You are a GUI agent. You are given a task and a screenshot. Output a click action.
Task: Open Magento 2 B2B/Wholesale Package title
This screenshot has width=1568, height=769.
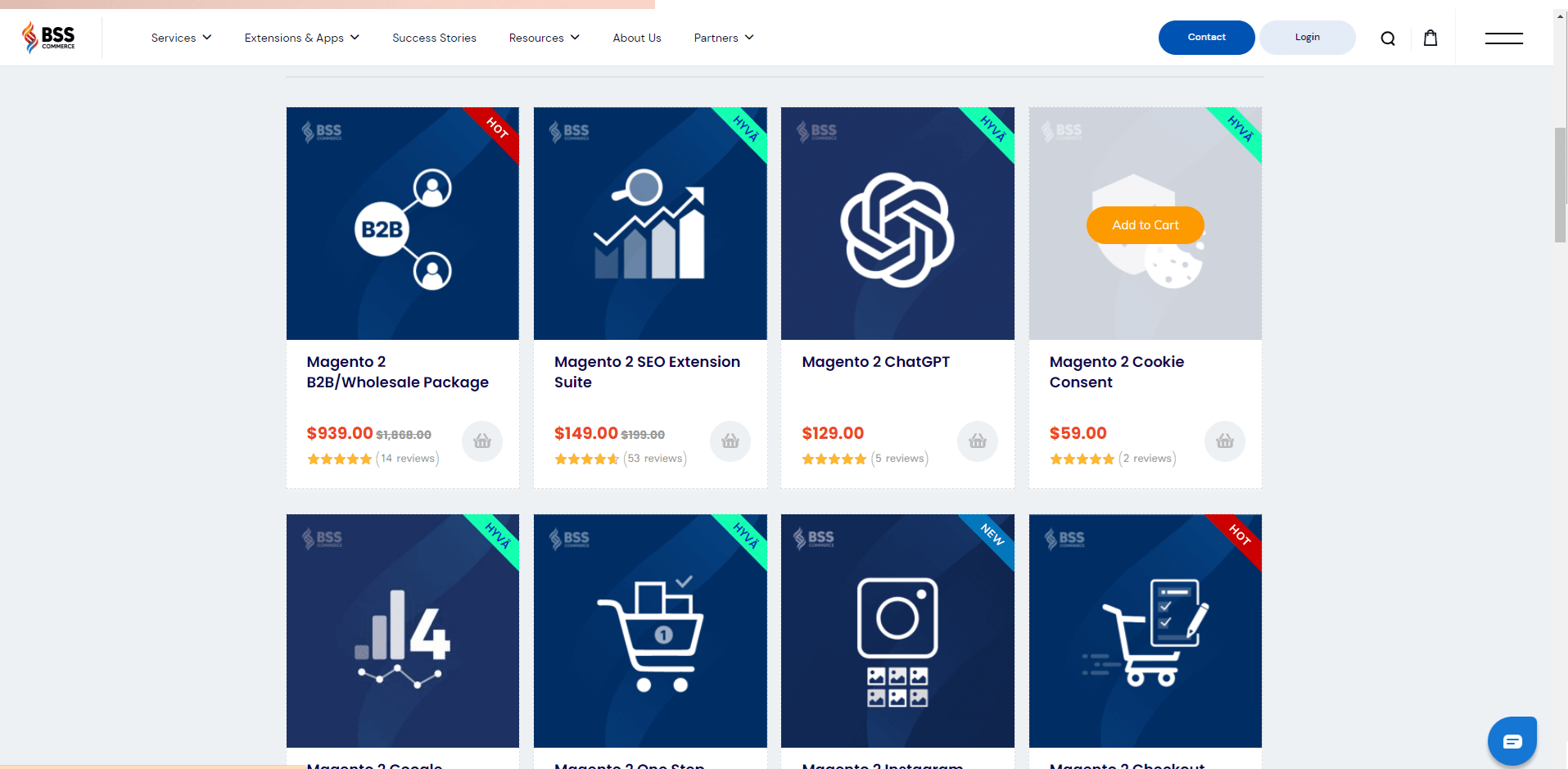[x=397, y=372]
